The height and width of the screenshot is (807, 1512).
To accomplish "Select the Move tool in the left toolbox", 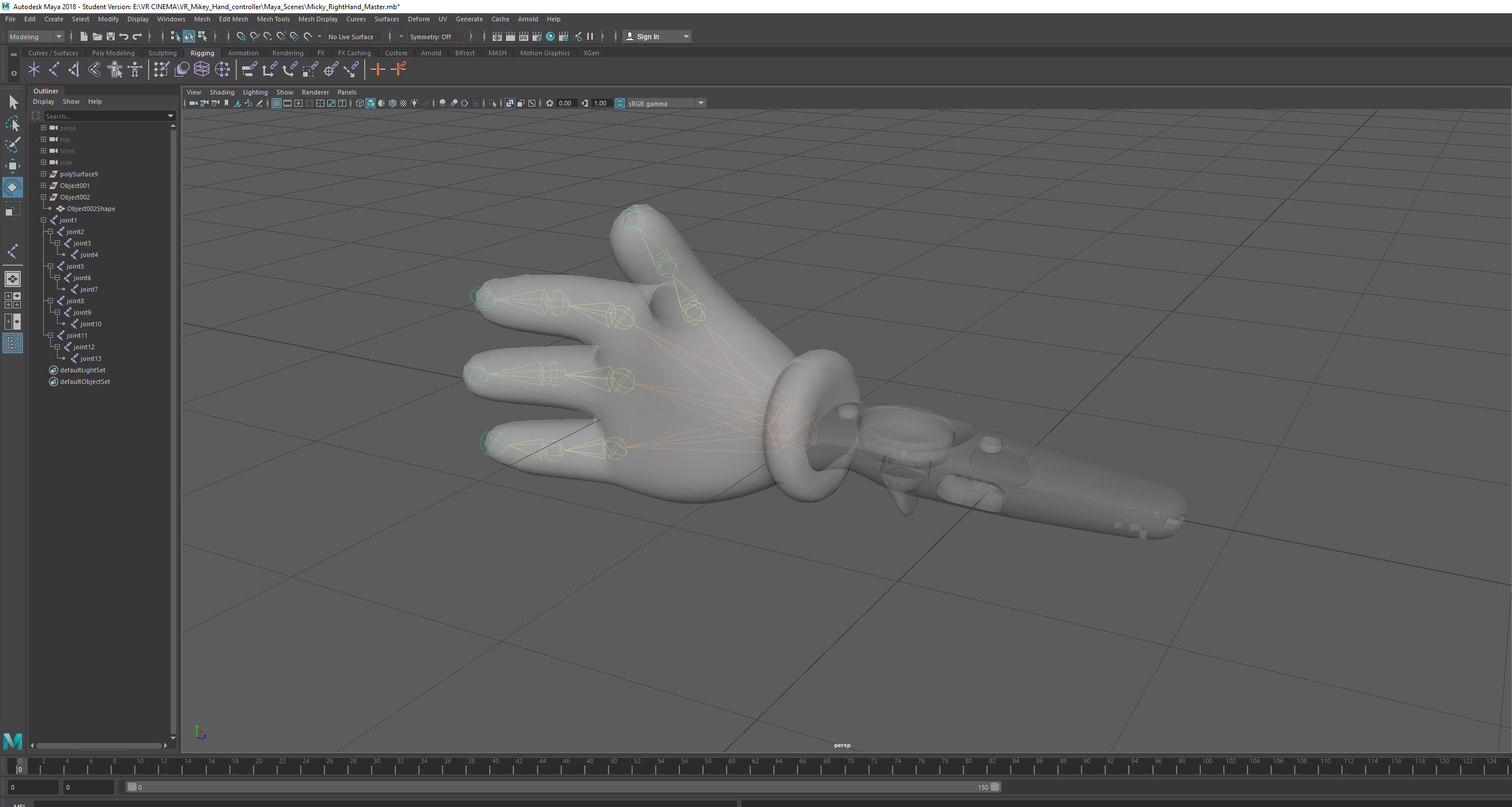I will pyautogui.click(x=13, y=166).
